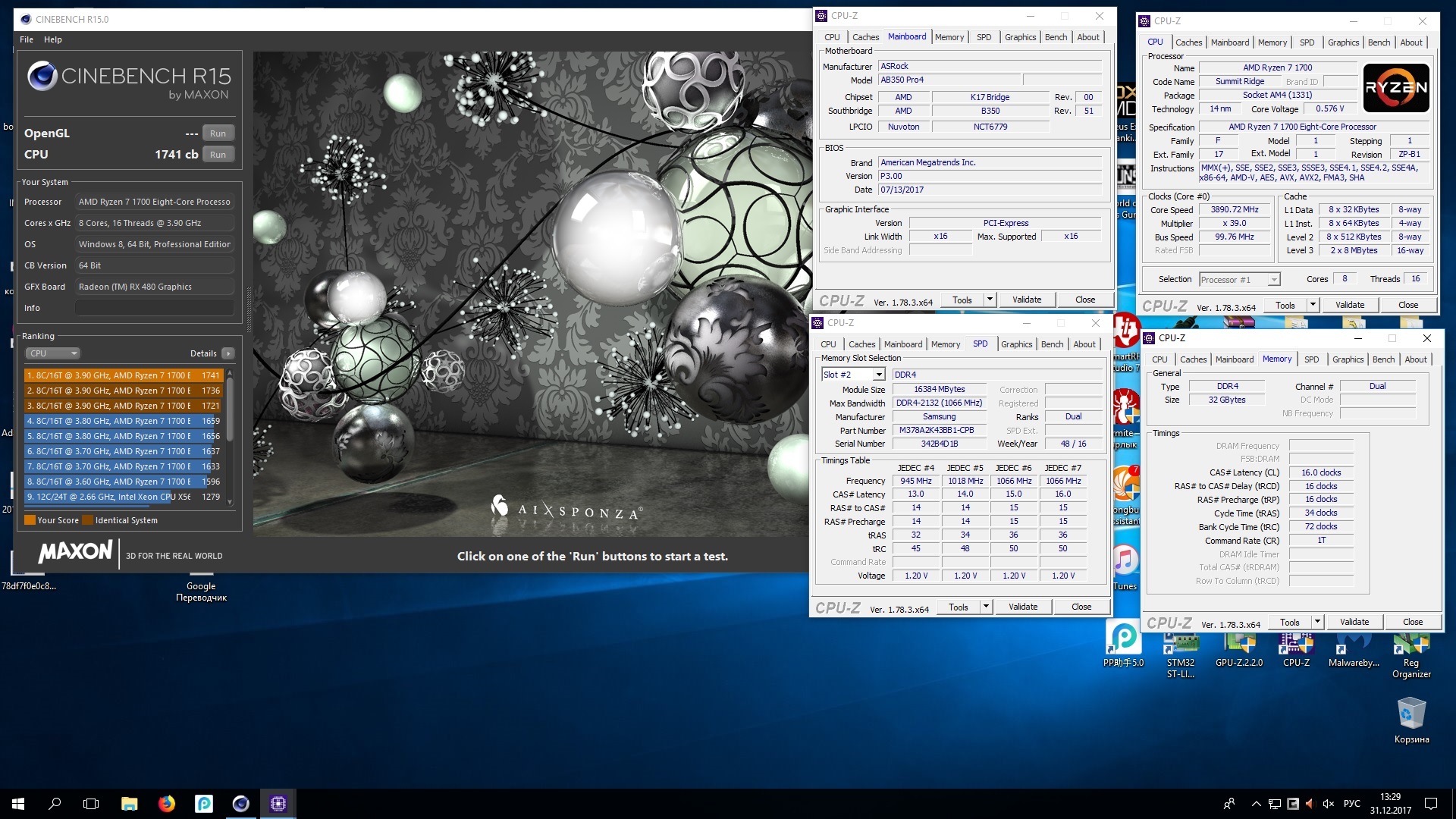Screen dimensions: 1456x819
Task: Click the Identical System legend swatch
Action: (87, 520)
